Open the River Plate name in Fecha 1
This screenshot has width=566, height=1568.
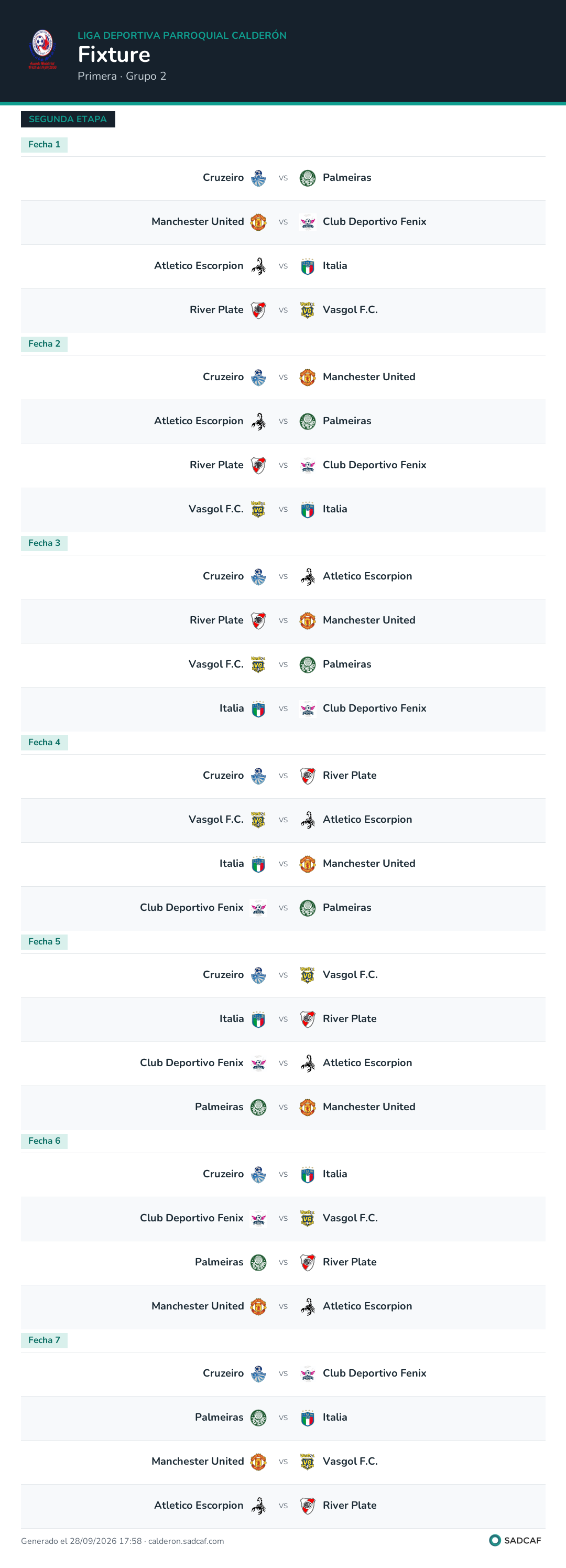tap(216, 310)
